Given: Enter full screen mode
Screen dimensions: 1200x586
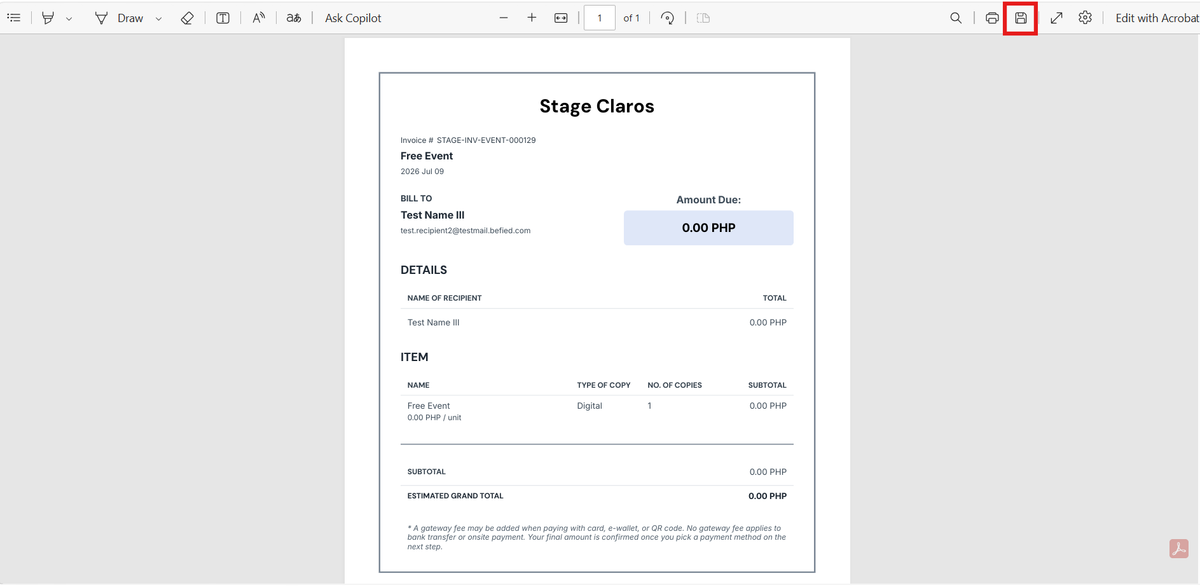Looking at the screenshot, I should pyautogui.click(x=1056, y=18).
